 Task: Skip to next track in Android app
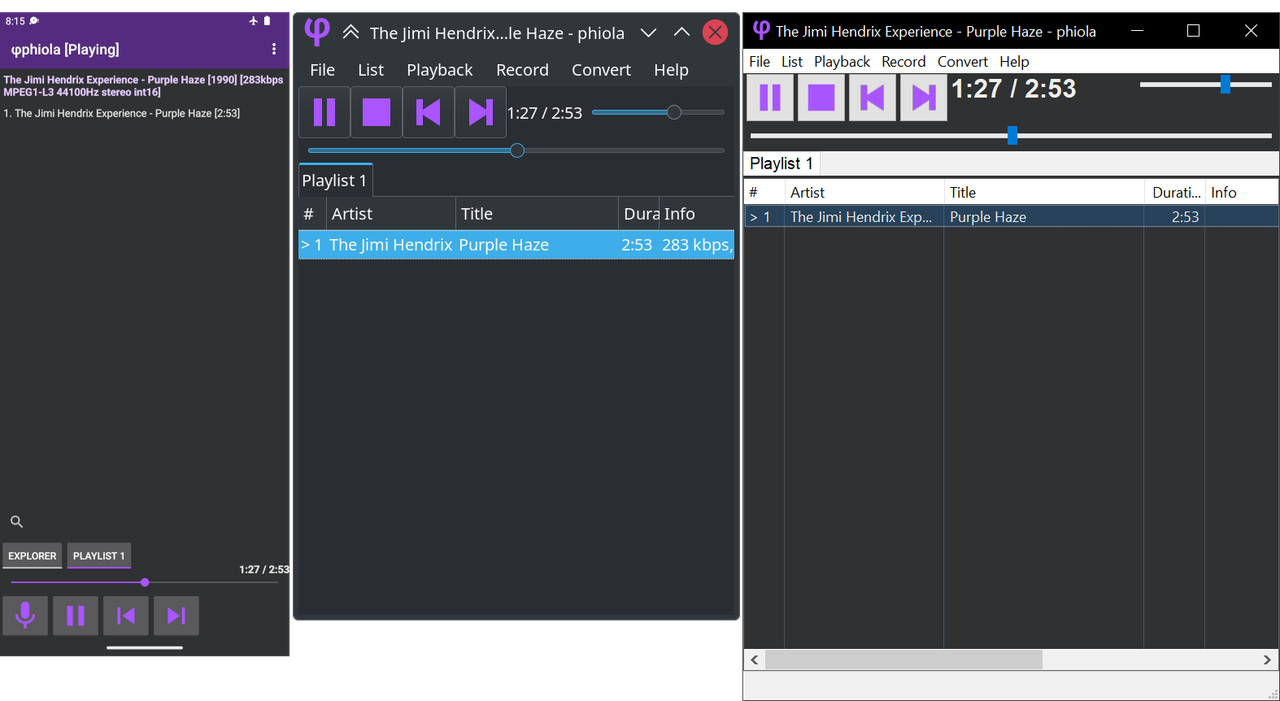click(x=176, y=616)
